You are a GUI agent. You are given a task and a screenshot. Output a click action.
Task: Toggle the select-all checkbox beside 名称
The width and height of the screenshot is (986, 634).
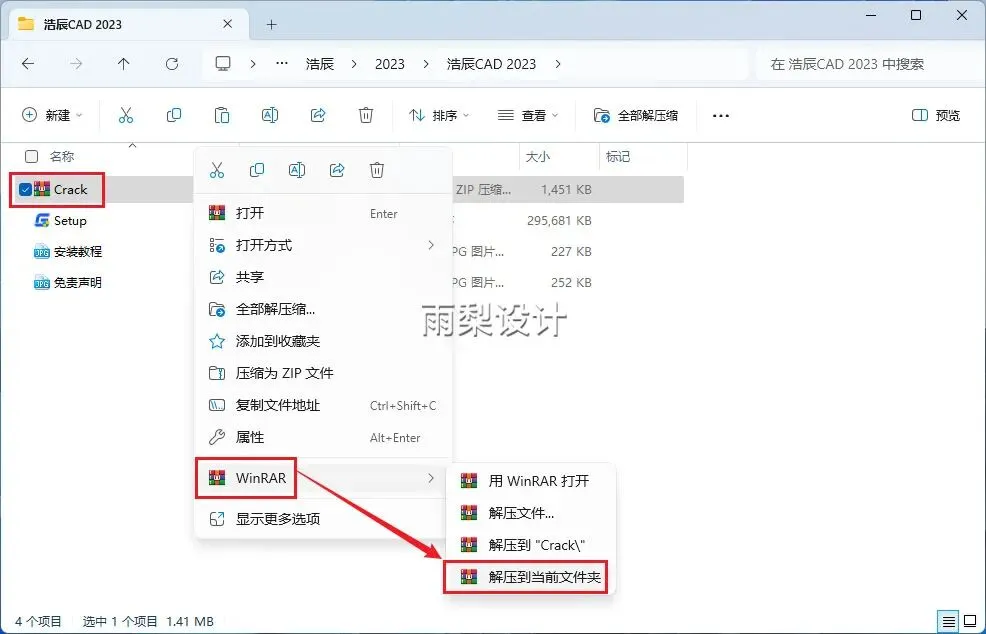31,156
